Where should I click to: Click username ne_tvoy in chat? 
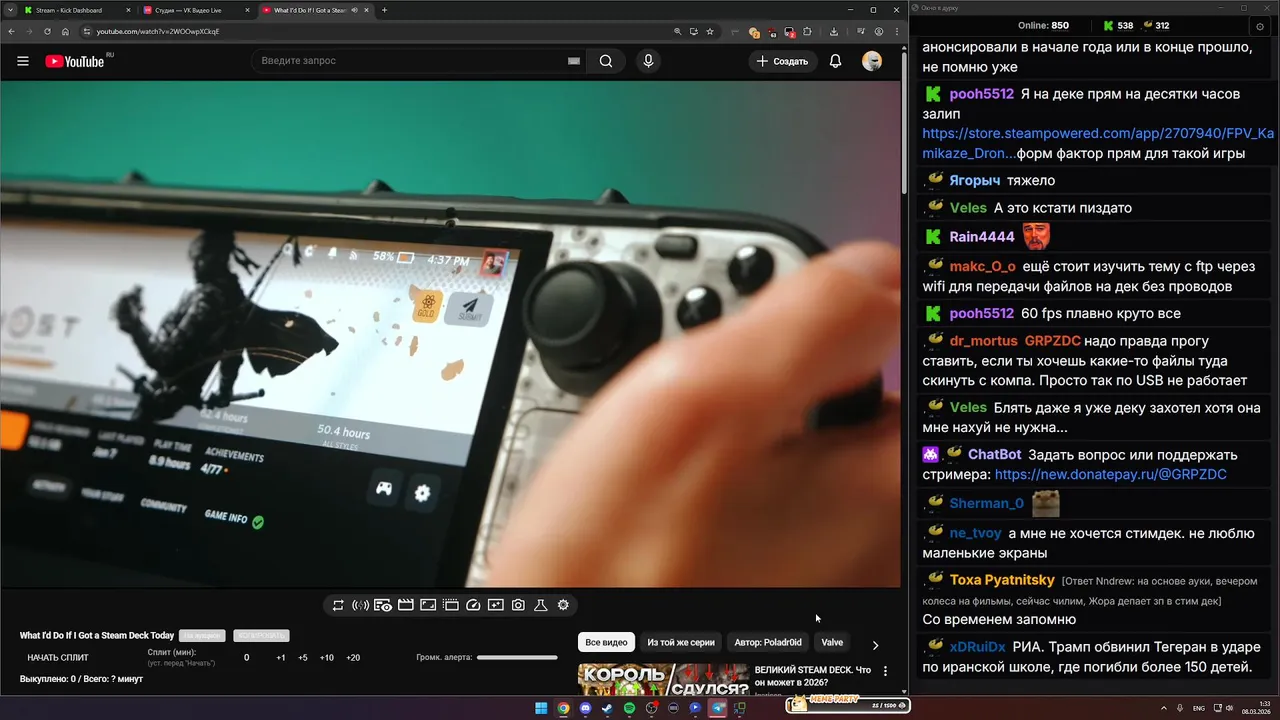click(x=975, y=533)
